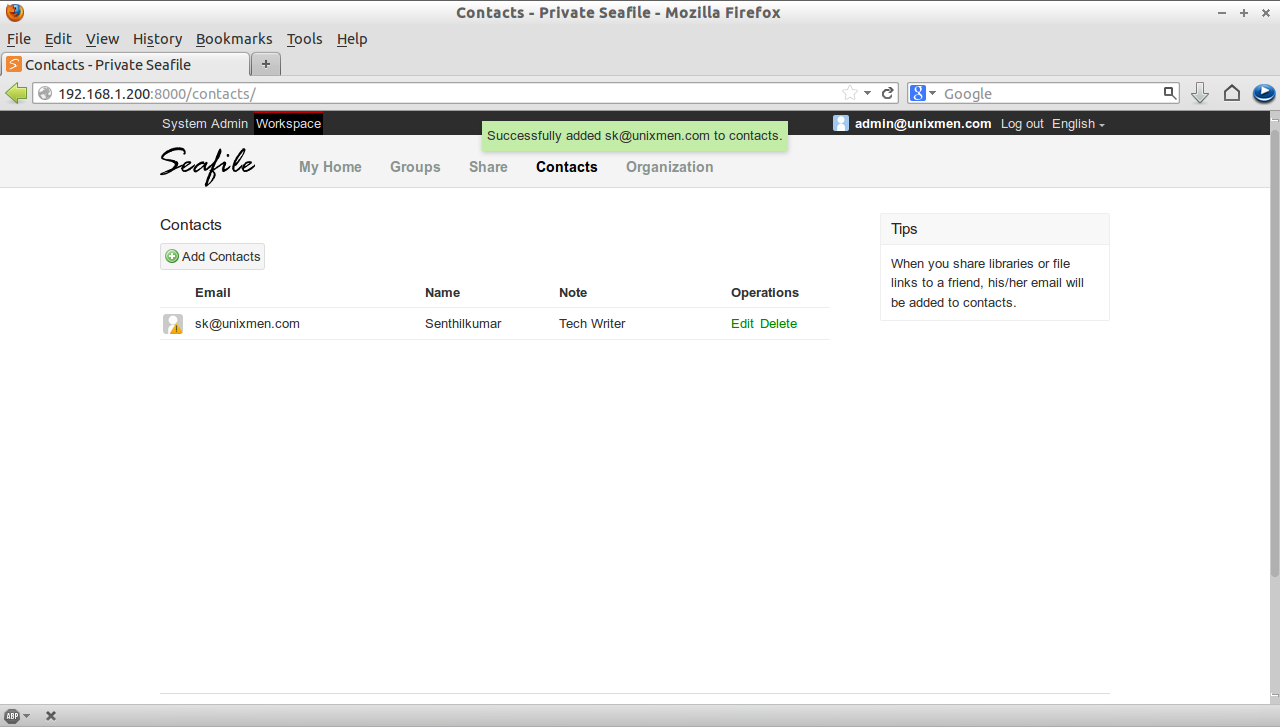Image resolution: width=1280 pixels, height=728 pixels.
Task: Click the admin user avatar icon
Action: click(841, 123)
